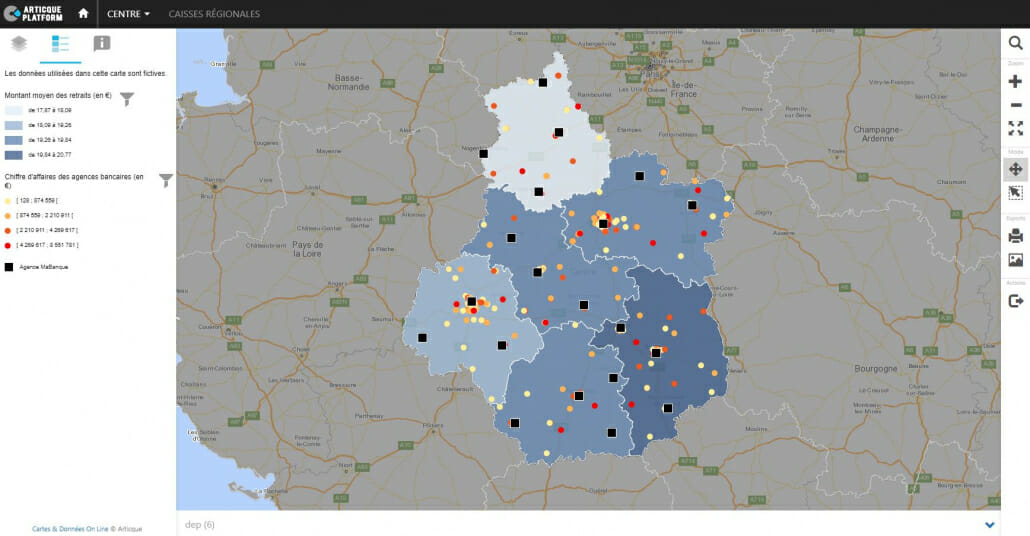Fit map to full extent
This screenshot has height=536, width=1030.
click(1016, 128)
